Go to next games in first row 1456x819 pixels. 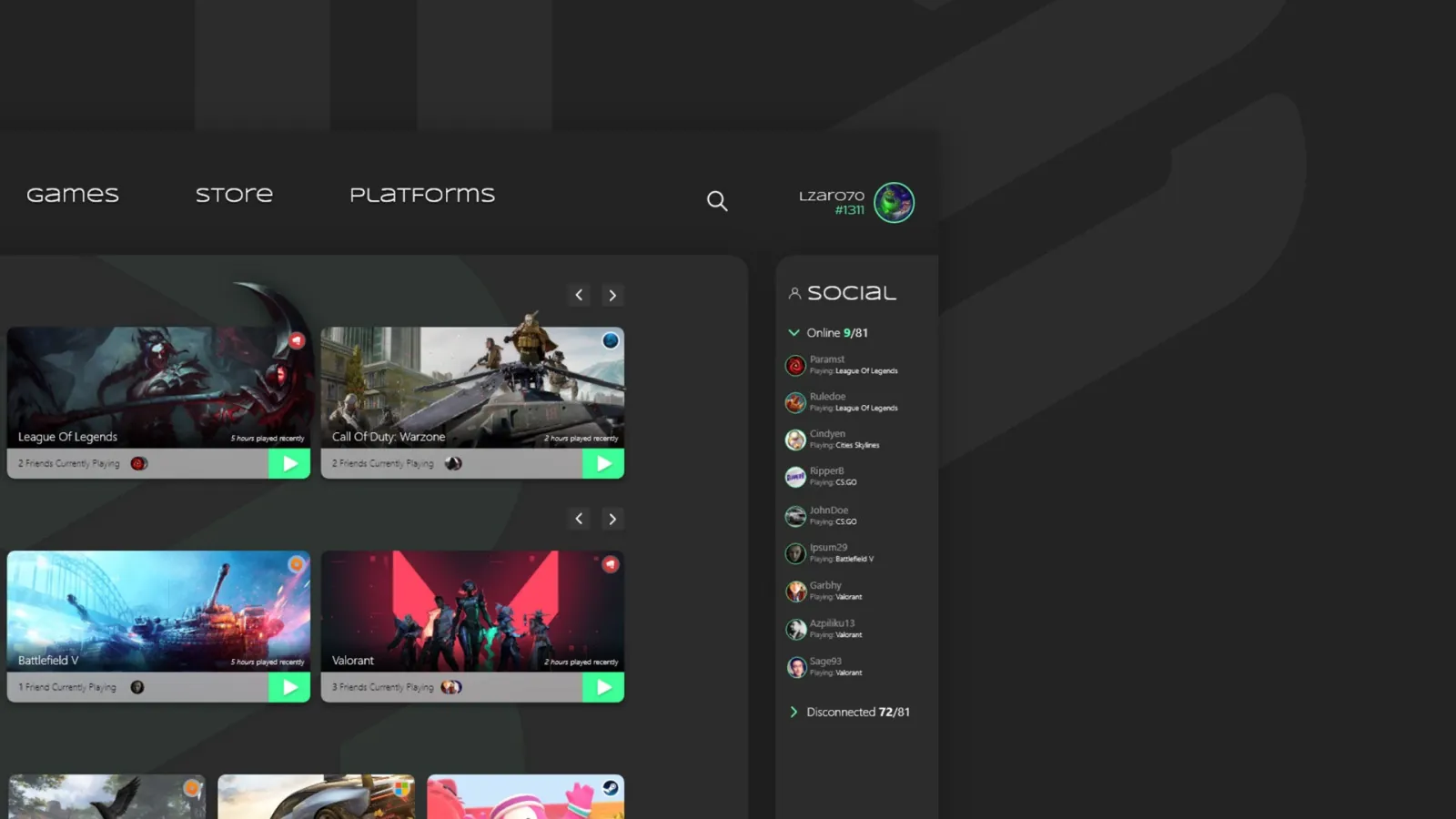pyautogui.click(x=612, y=295)
